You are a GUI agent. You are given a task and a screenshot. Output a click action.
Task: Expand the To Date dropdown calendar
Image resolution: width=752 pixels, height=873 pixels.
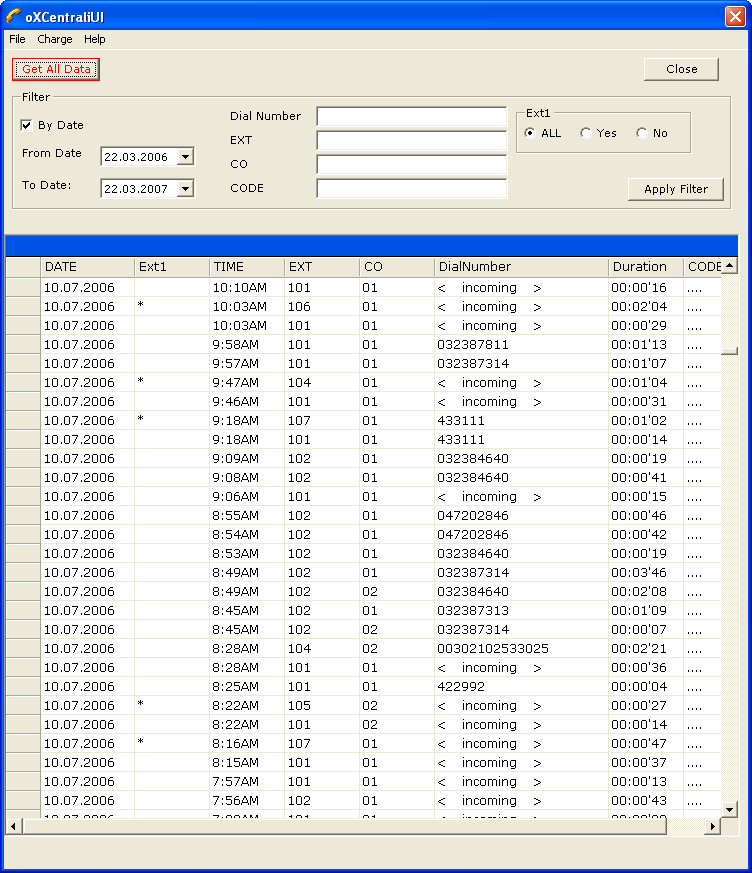tap(185, 189)
